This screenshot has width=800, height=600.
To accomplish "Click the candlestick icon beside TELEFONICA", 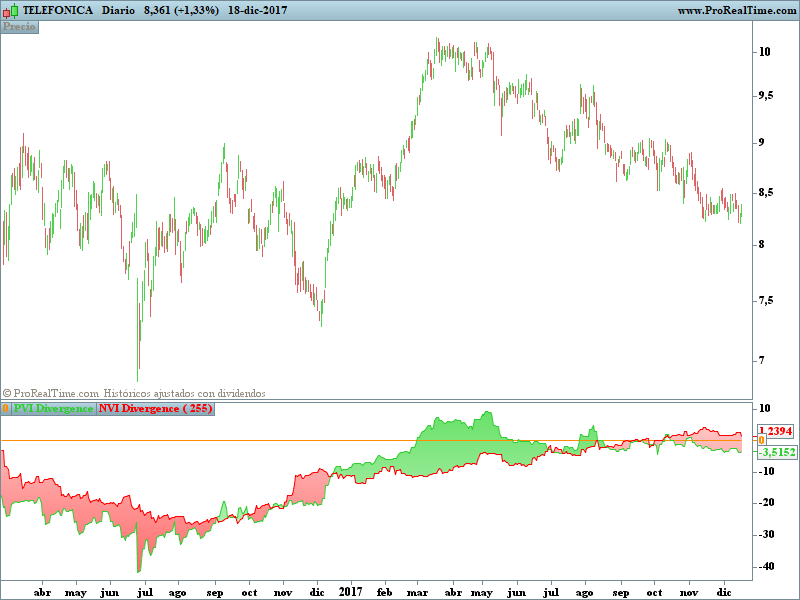I will click(x=10, y=10).
